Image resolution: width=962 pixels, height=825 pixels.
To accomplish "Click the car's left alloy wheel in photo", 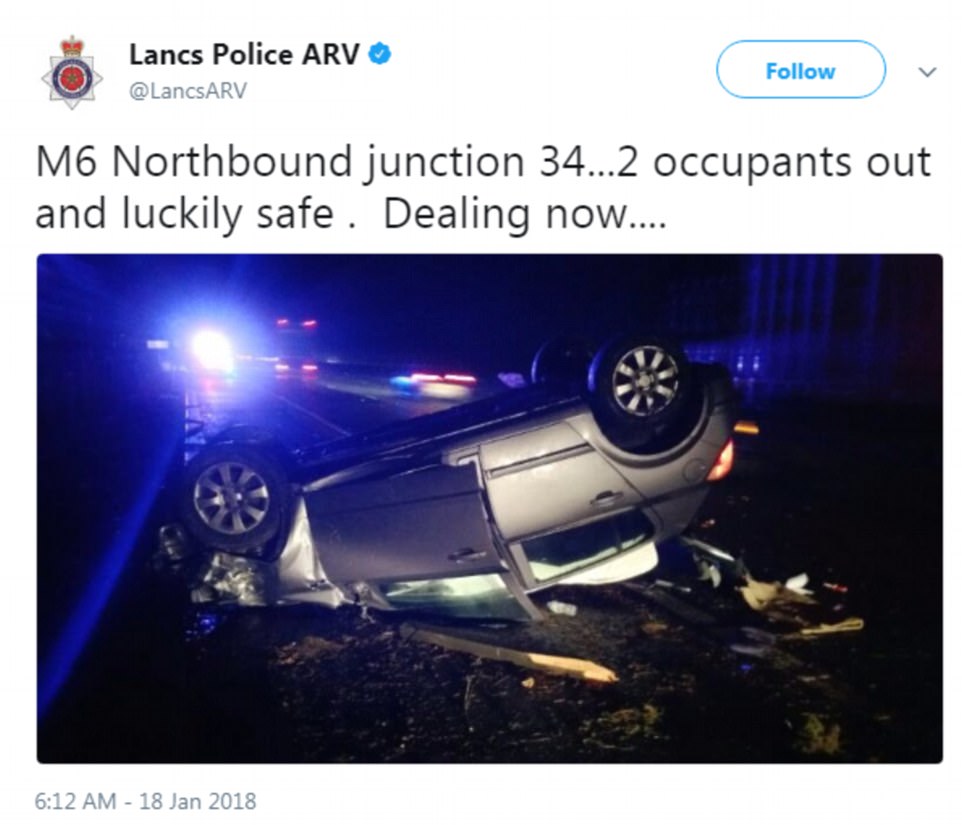I will click(x=231, y=497).
